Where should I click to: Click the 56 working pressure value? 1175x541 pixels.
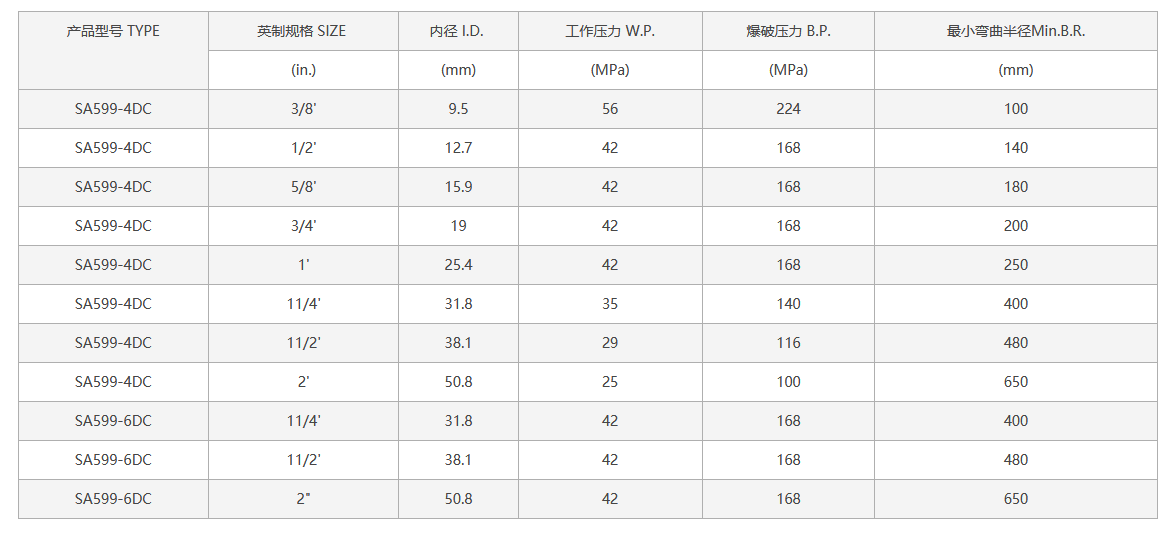point(610,109)
